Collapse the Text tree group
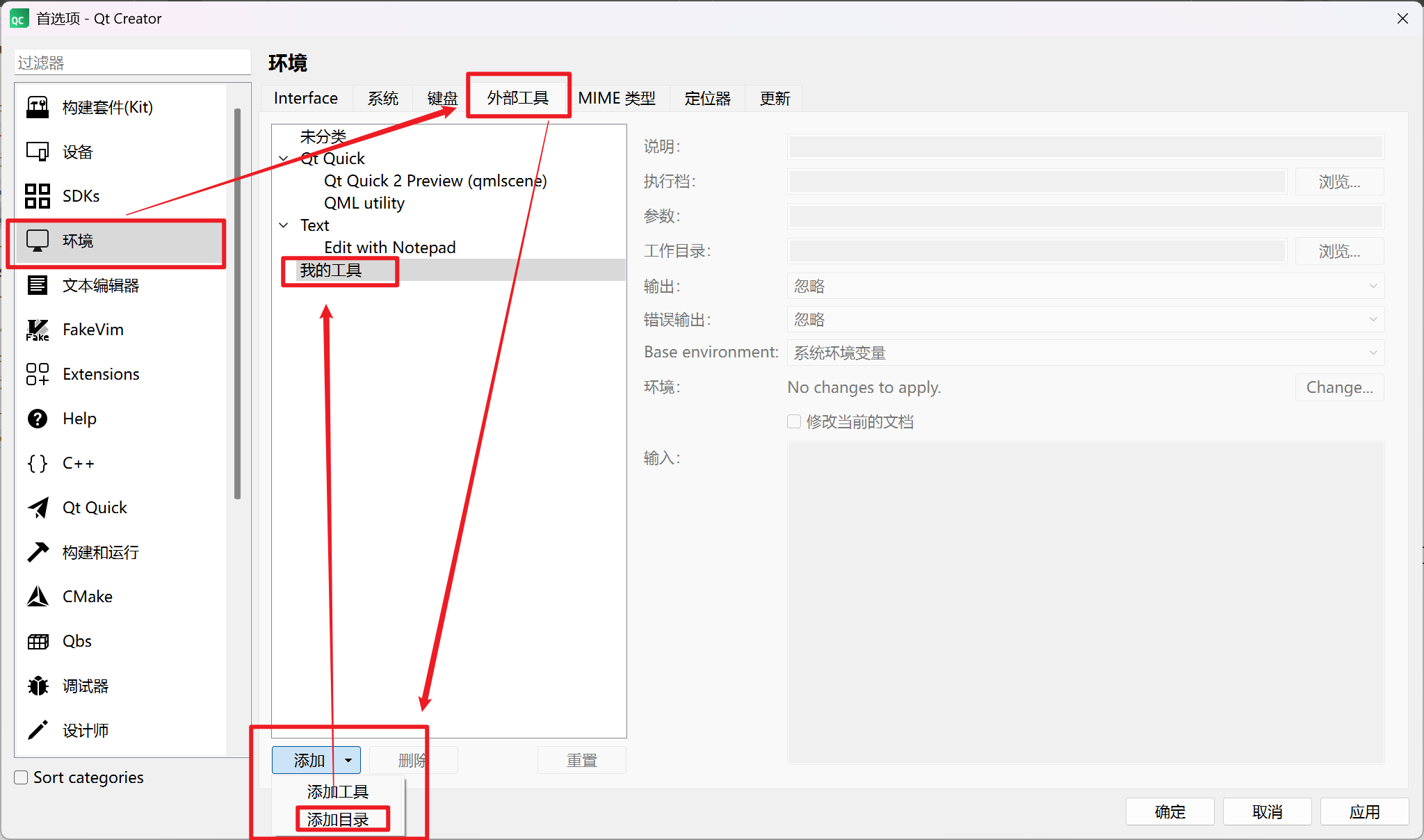Viewport: 1424px width, 840px height. [284, 225]
